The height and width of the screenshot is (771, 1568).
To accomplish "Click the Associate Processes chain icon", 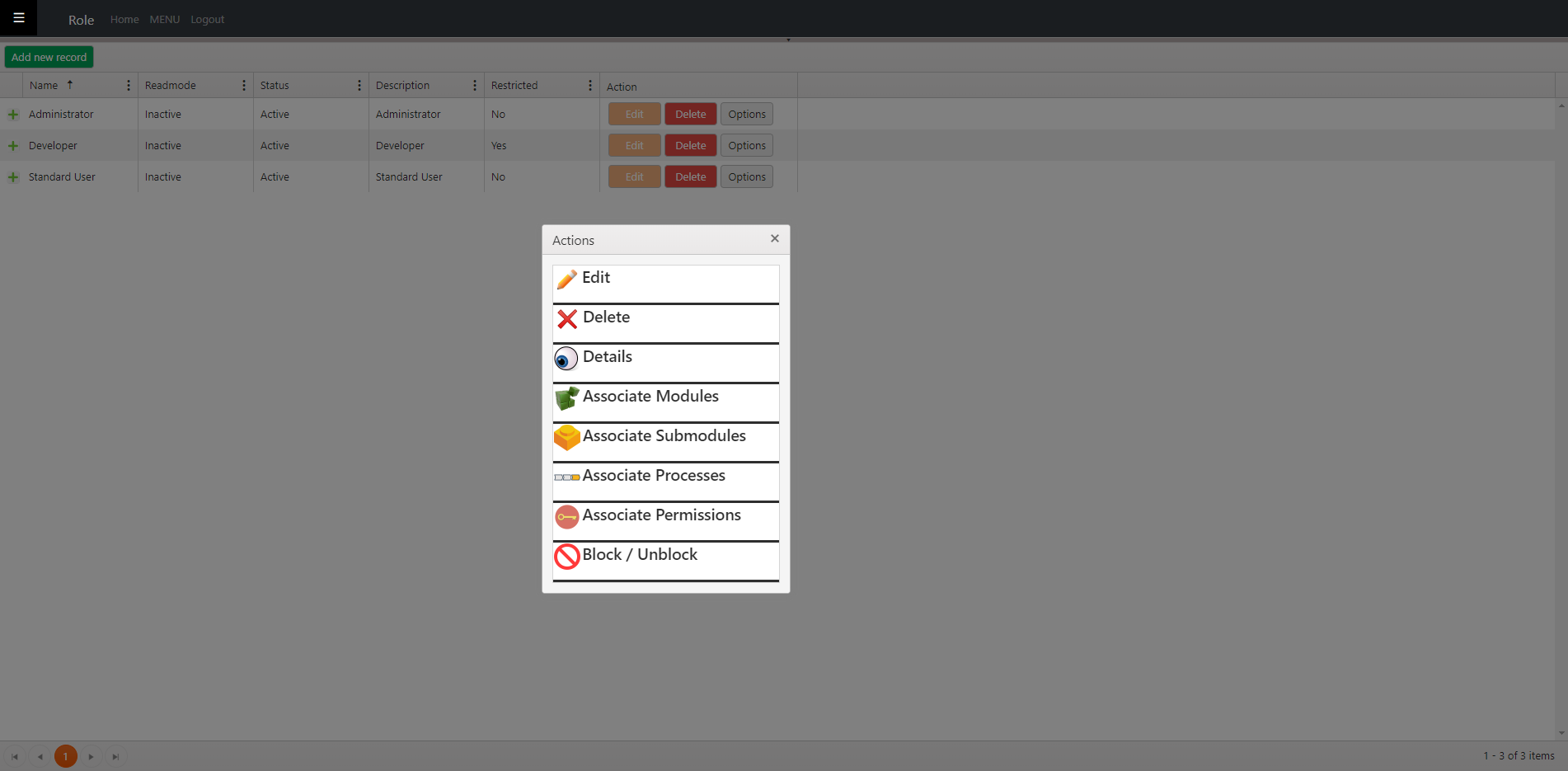I will 567,477.
